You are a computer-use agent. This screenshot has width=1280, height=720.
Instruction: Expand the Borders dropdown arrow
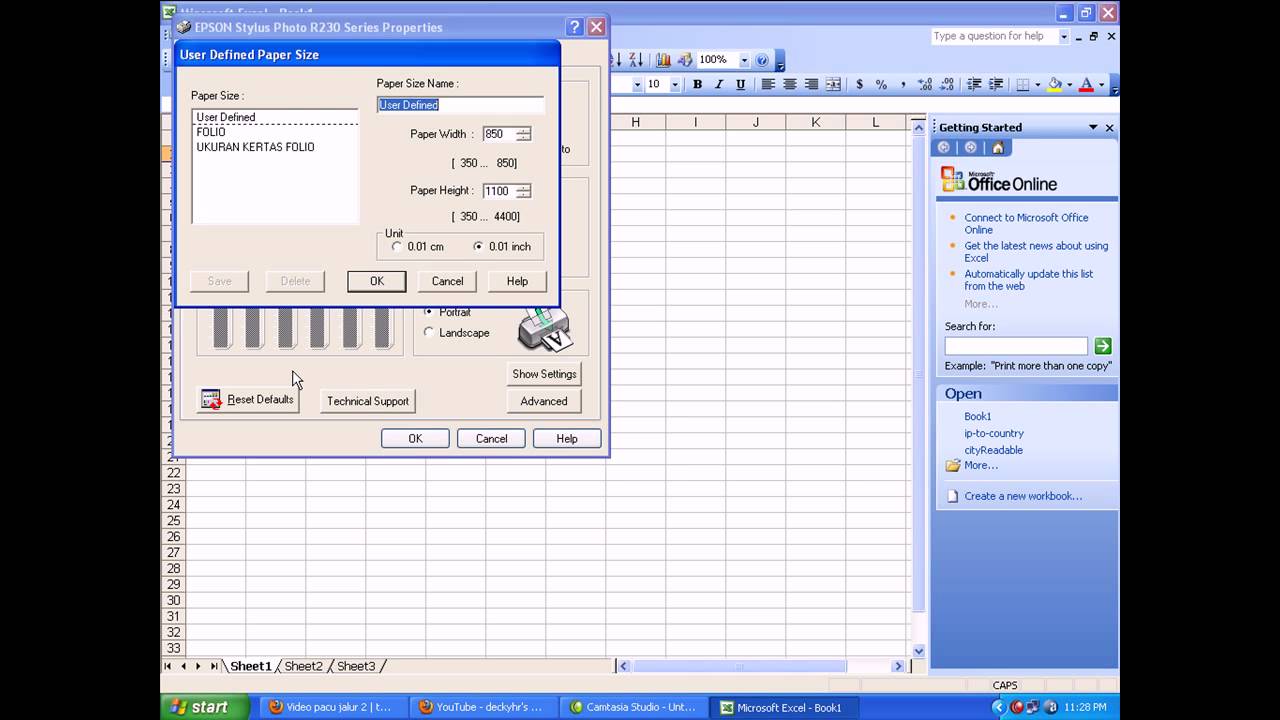click(x=1037, y=85)
